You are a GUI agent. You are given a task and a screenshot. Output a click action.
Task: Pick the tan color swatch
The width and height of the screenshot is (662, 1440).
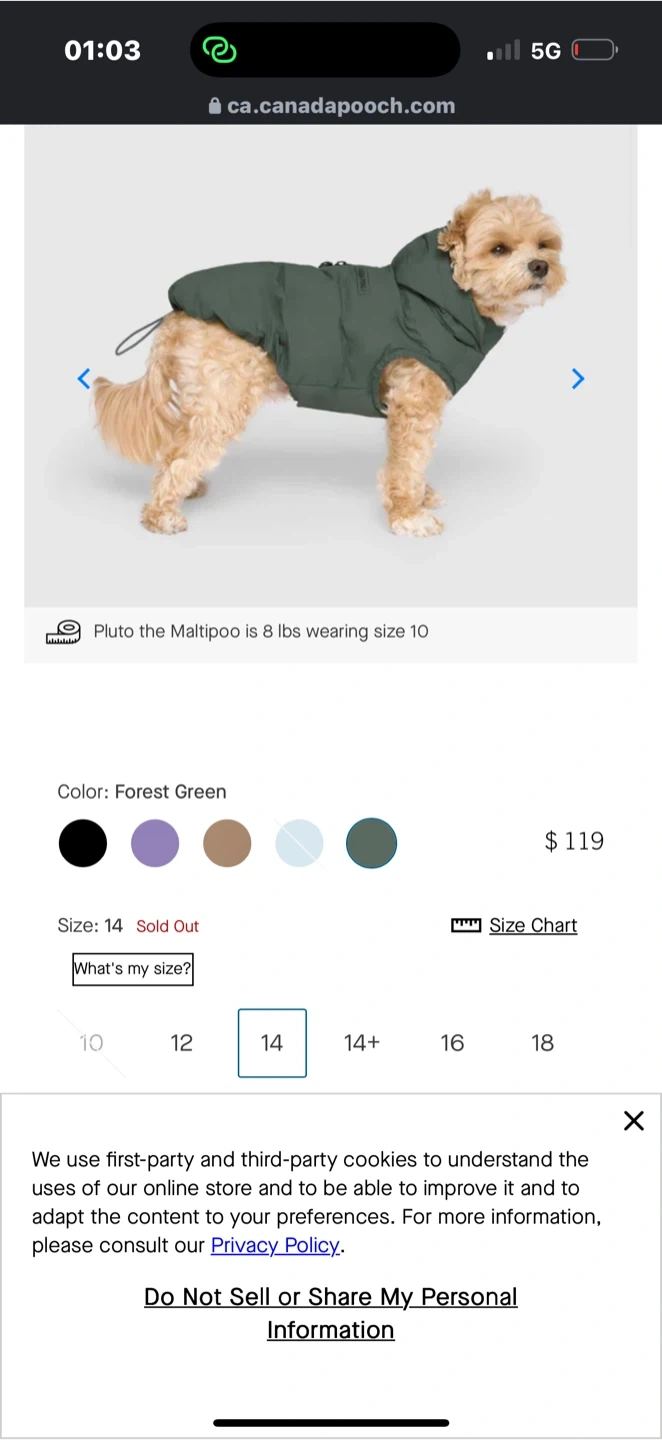(227, 843)
